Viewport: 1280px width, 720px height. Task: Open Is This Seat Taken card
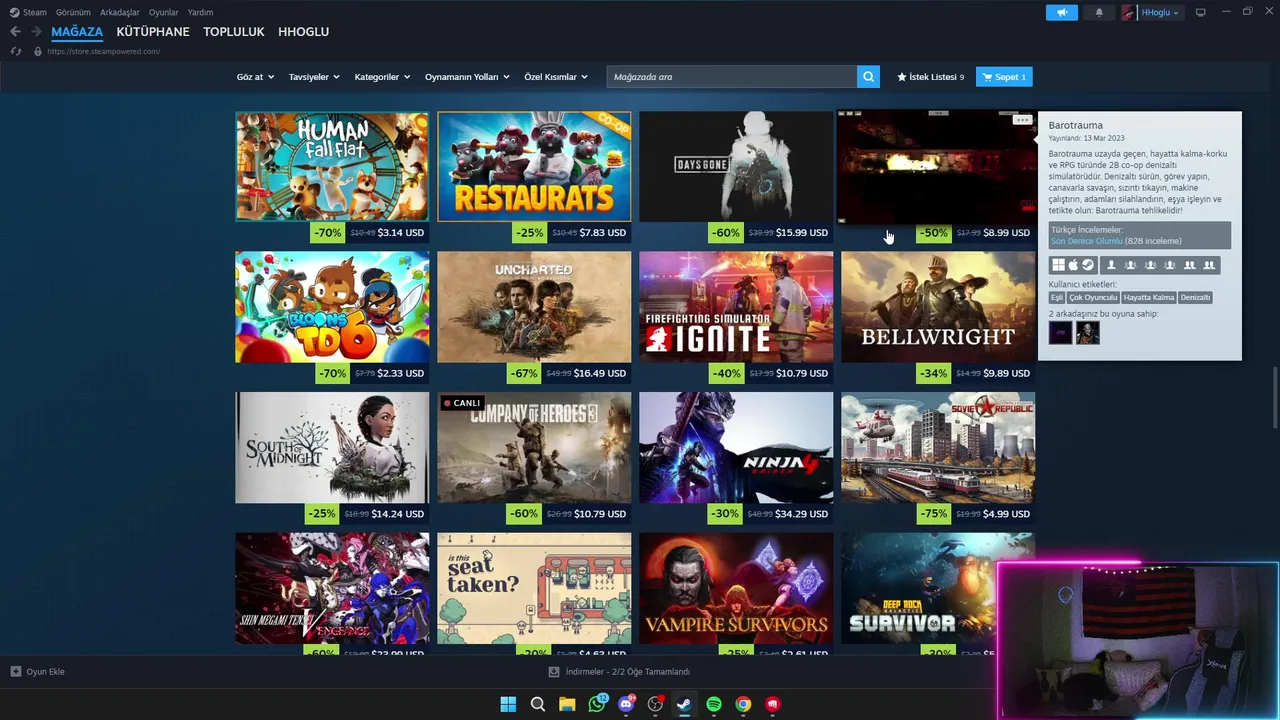pyautogui.click(x=534, y=588)
